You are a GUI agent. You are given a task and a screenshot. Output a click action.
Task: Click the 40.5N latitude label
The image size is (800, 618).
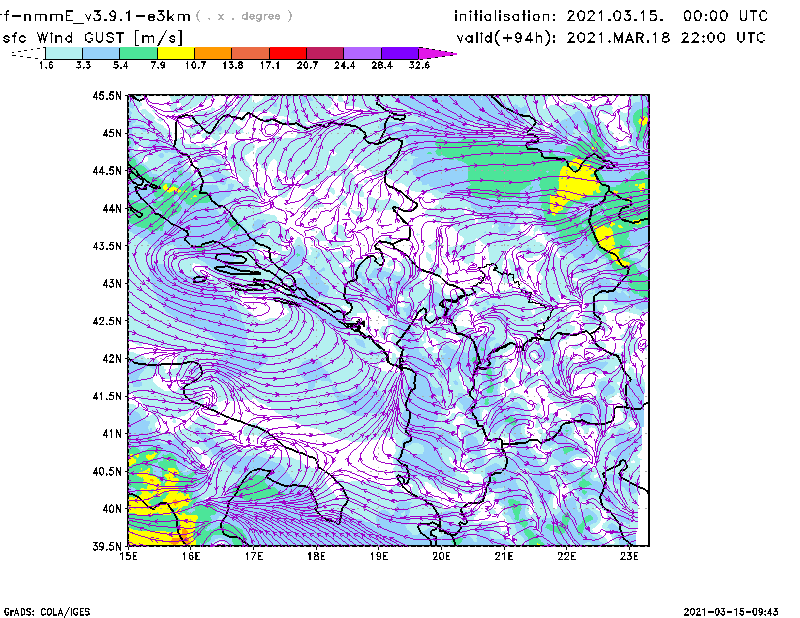pos(107,471)
